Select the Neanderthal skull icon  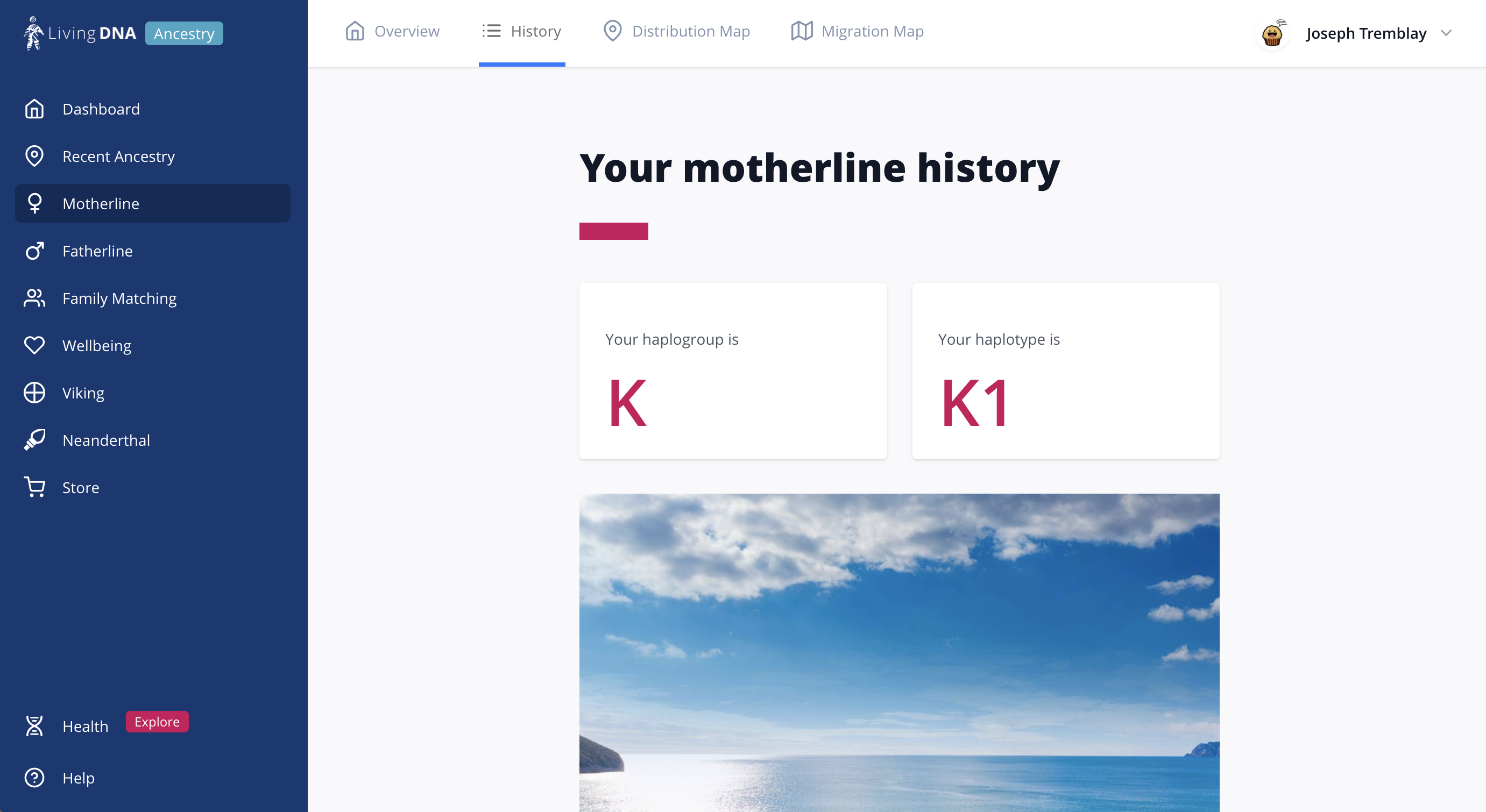pos(34,440)
